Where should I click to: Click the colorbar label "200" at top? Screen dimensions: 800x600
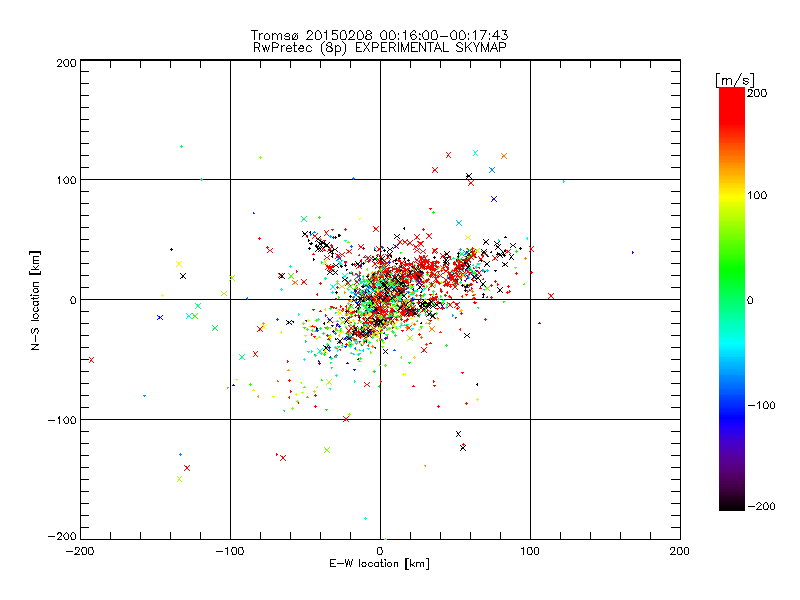(x=757, y=93)
